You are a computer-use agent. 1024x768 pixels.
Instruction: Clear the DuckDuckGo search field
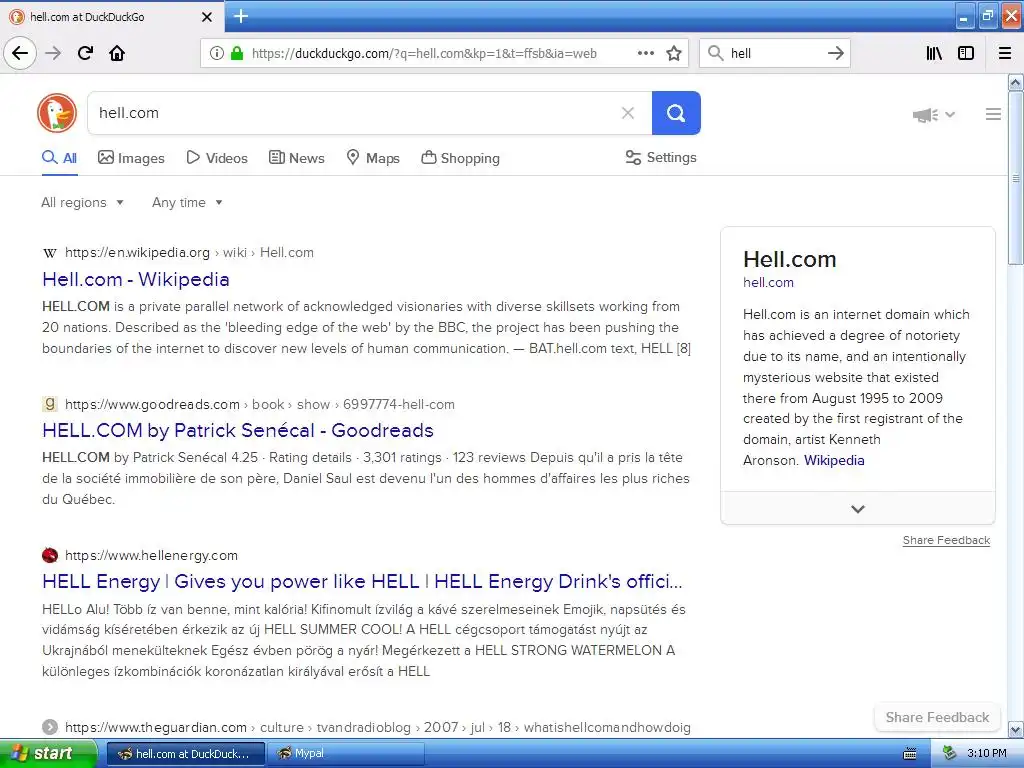coord(628,113)
